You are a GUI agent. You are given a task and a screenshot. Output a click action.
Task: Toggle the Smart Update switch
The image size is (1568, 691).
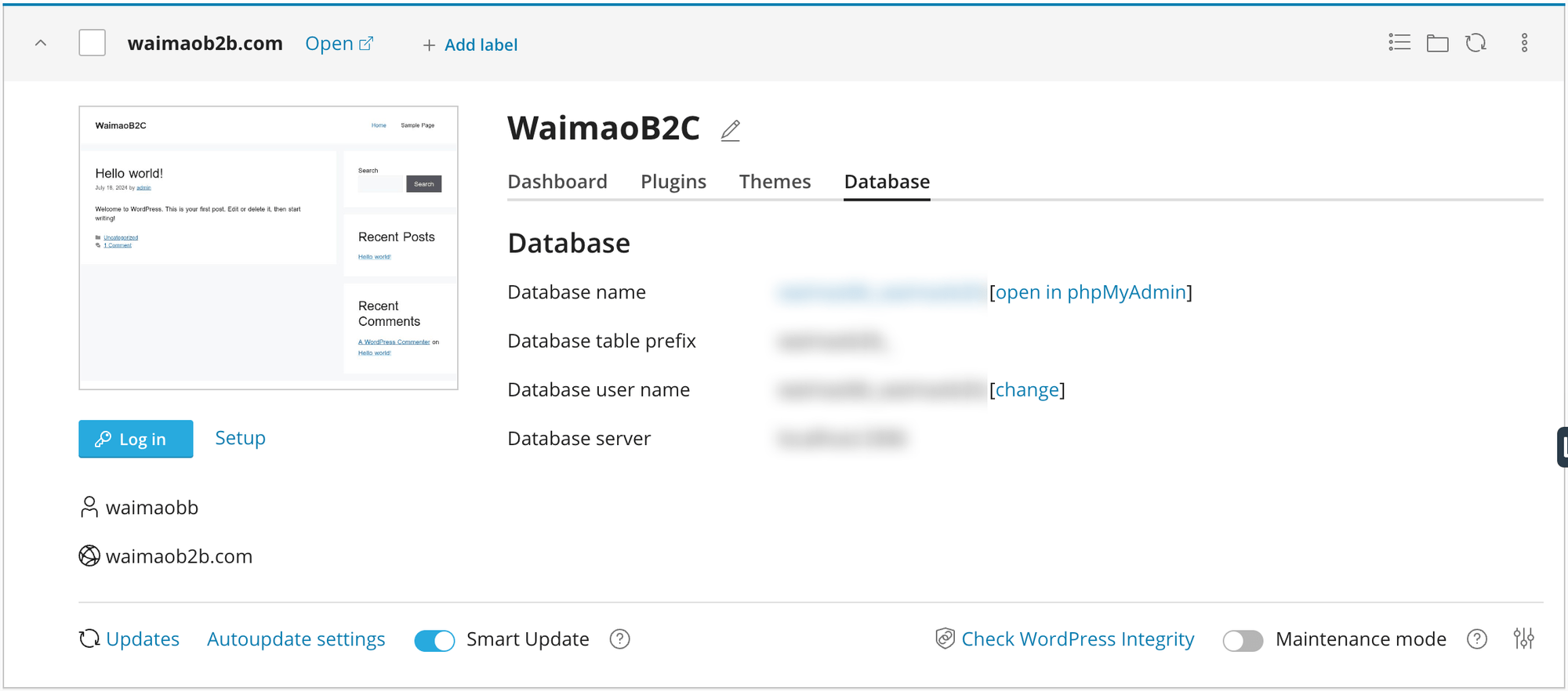click(434, 640)
